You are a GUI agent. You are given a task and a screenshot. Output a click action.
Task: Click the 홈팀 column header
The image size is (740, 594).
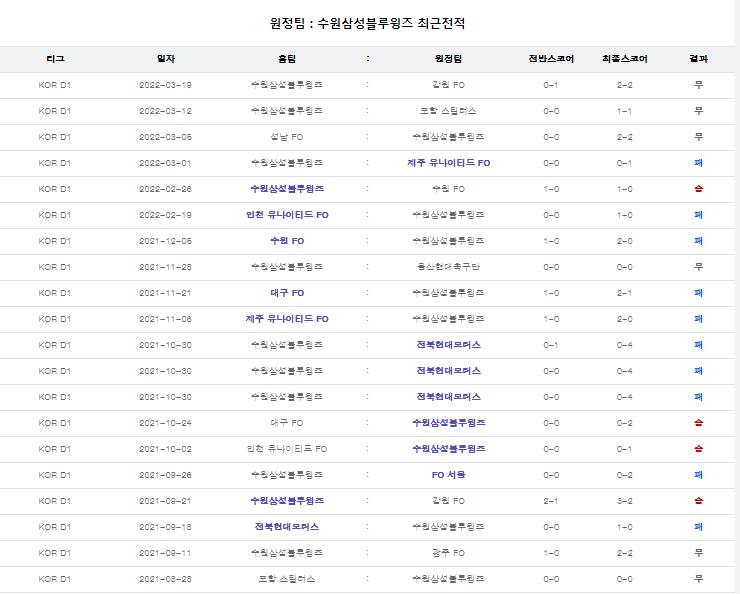pyautogui.click(x=287, y=59)
